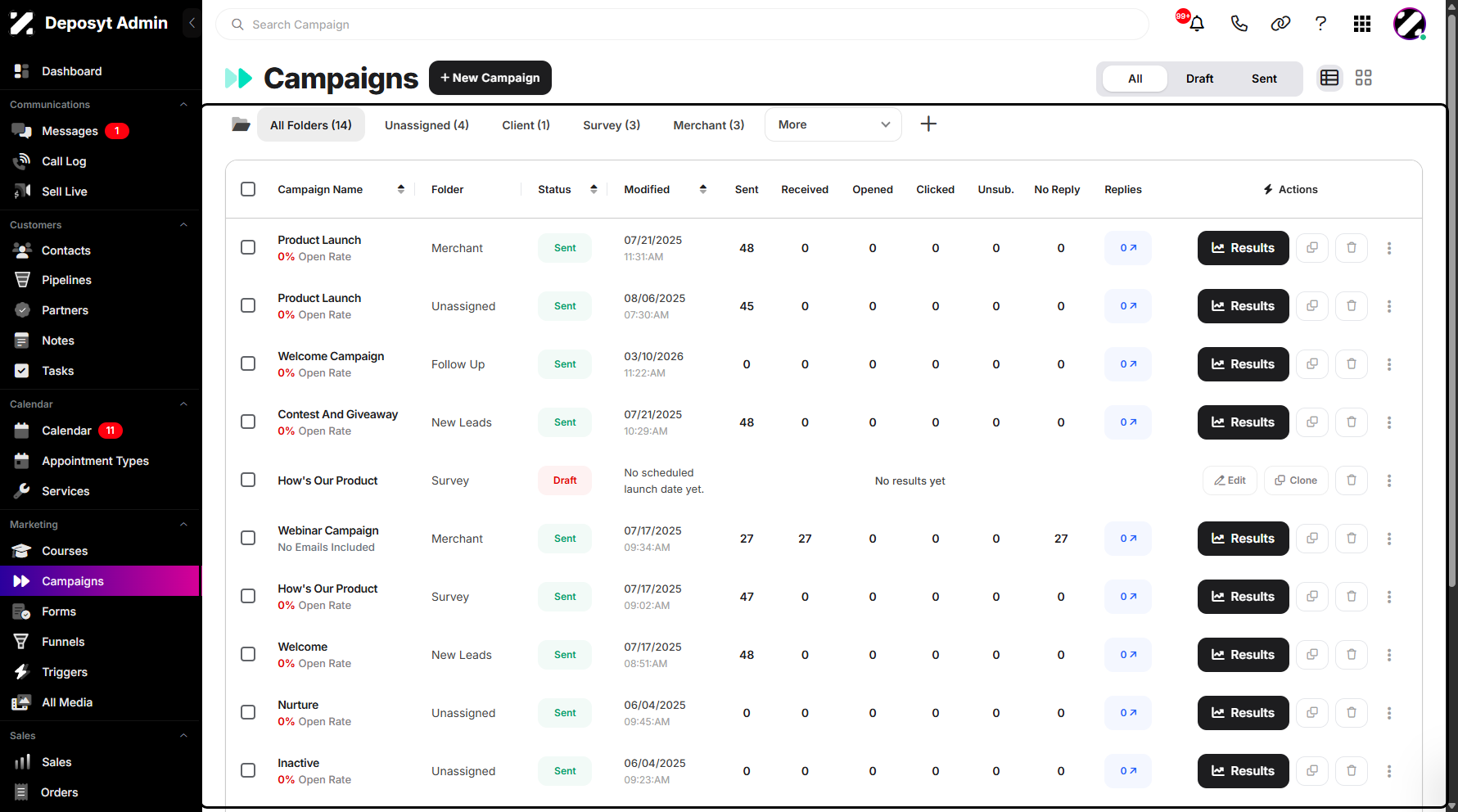Switch to table list view icon
This screenshot has width=1458, height=812.
pyautogui.click(x=1329, y=78)
